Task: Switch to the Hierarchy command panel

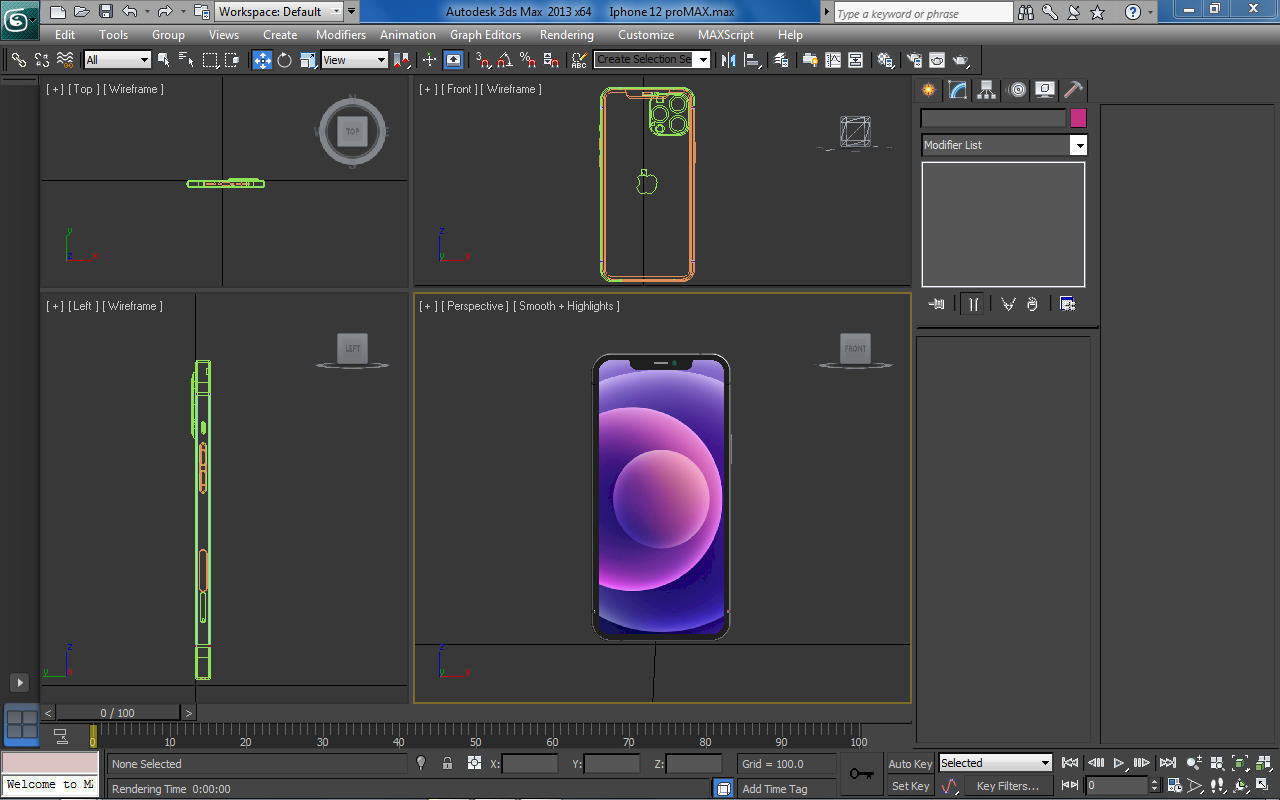Action: (x=987, y=90)
